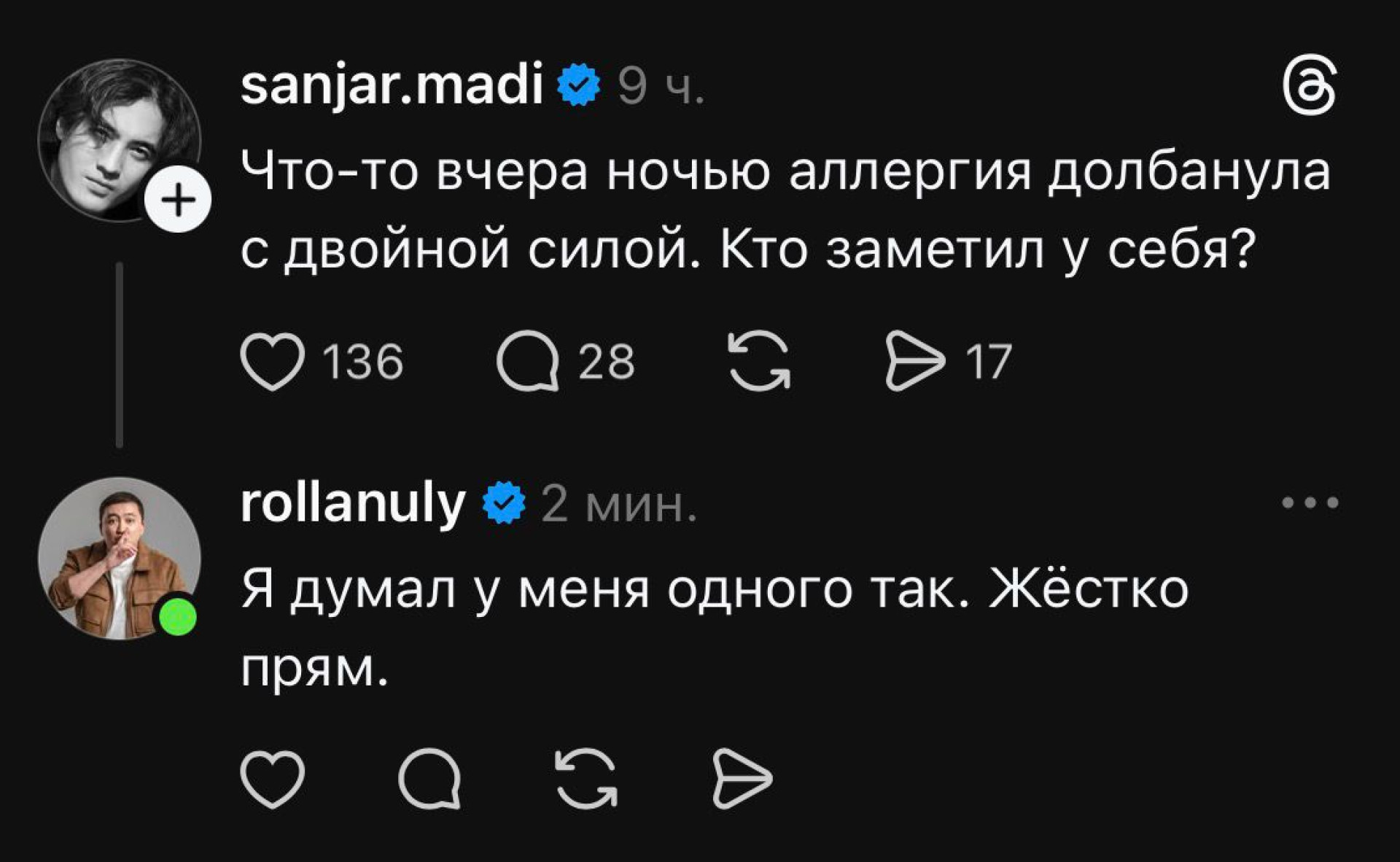Open the '2 мин.' reply timestamp
Viewport: 1400px width, 862px height.
618,505
